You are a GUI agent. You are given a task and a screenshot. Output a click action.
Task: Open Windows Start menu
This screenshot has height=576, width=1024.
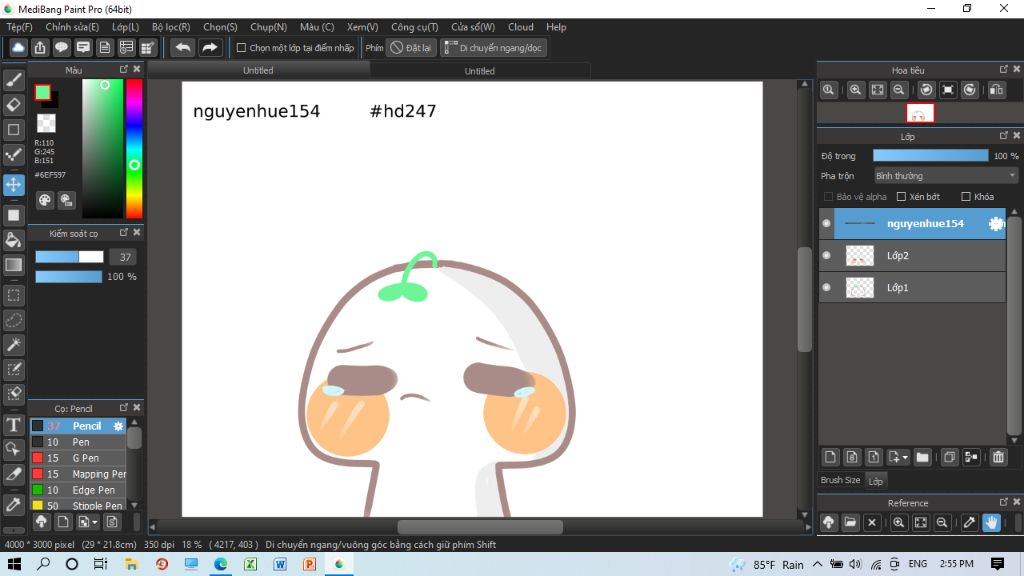[14, 564]
